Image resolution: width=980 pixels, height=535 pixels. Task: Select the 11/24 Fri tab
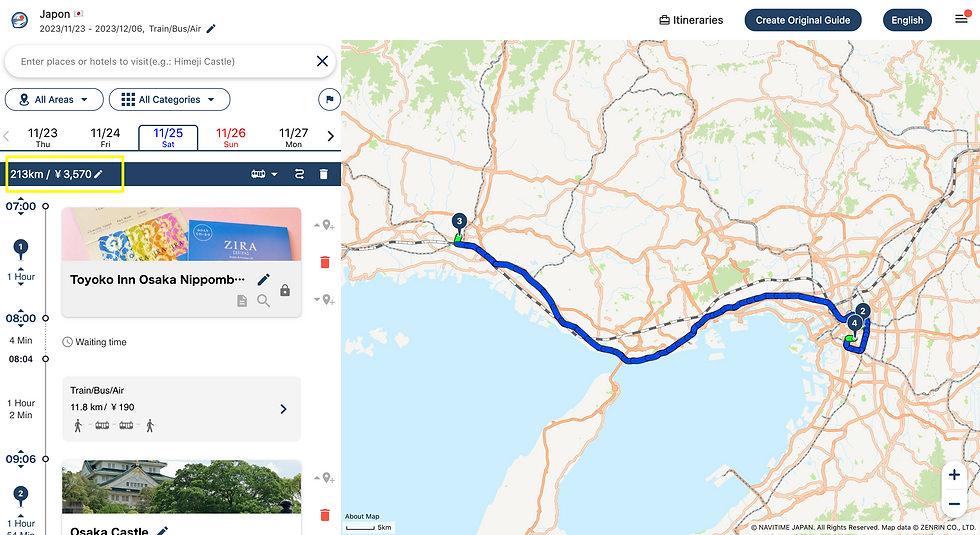click(x=105, y=138)
